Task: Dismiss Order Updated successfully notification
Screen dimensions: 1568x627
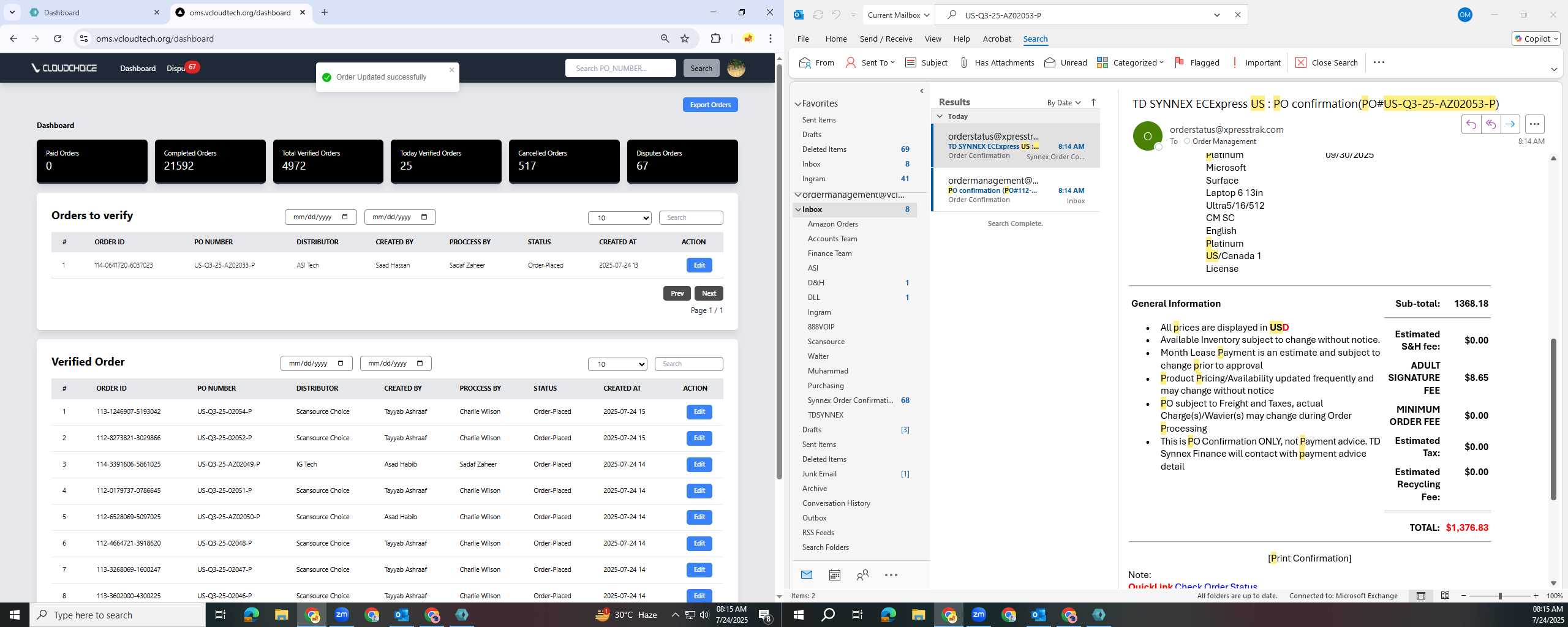Action: (452, 70)
